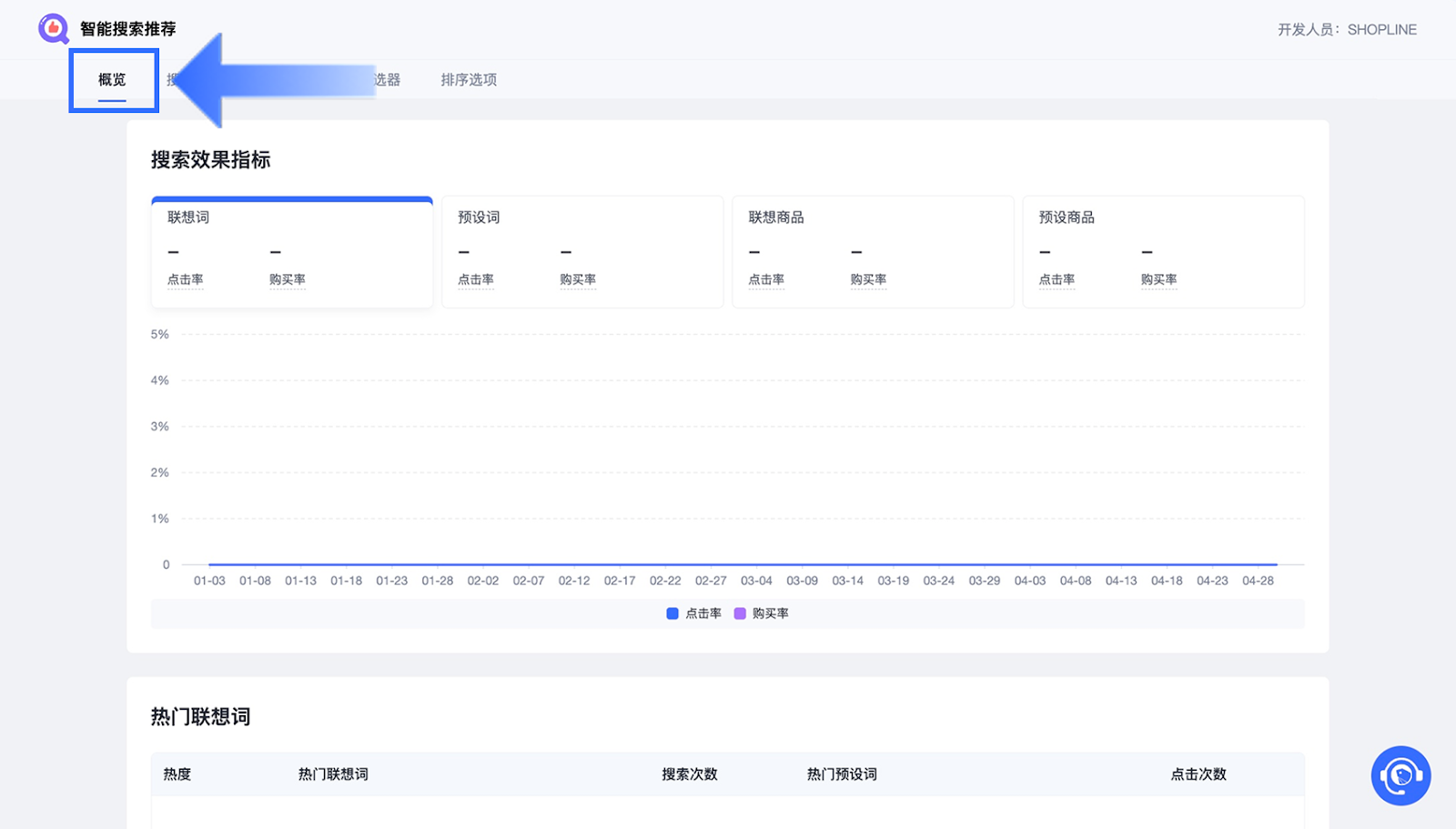The height and width of the screenshot is (829, 1456).
Task: Open the customer support chat bubble
Action: pos(1400,775)
